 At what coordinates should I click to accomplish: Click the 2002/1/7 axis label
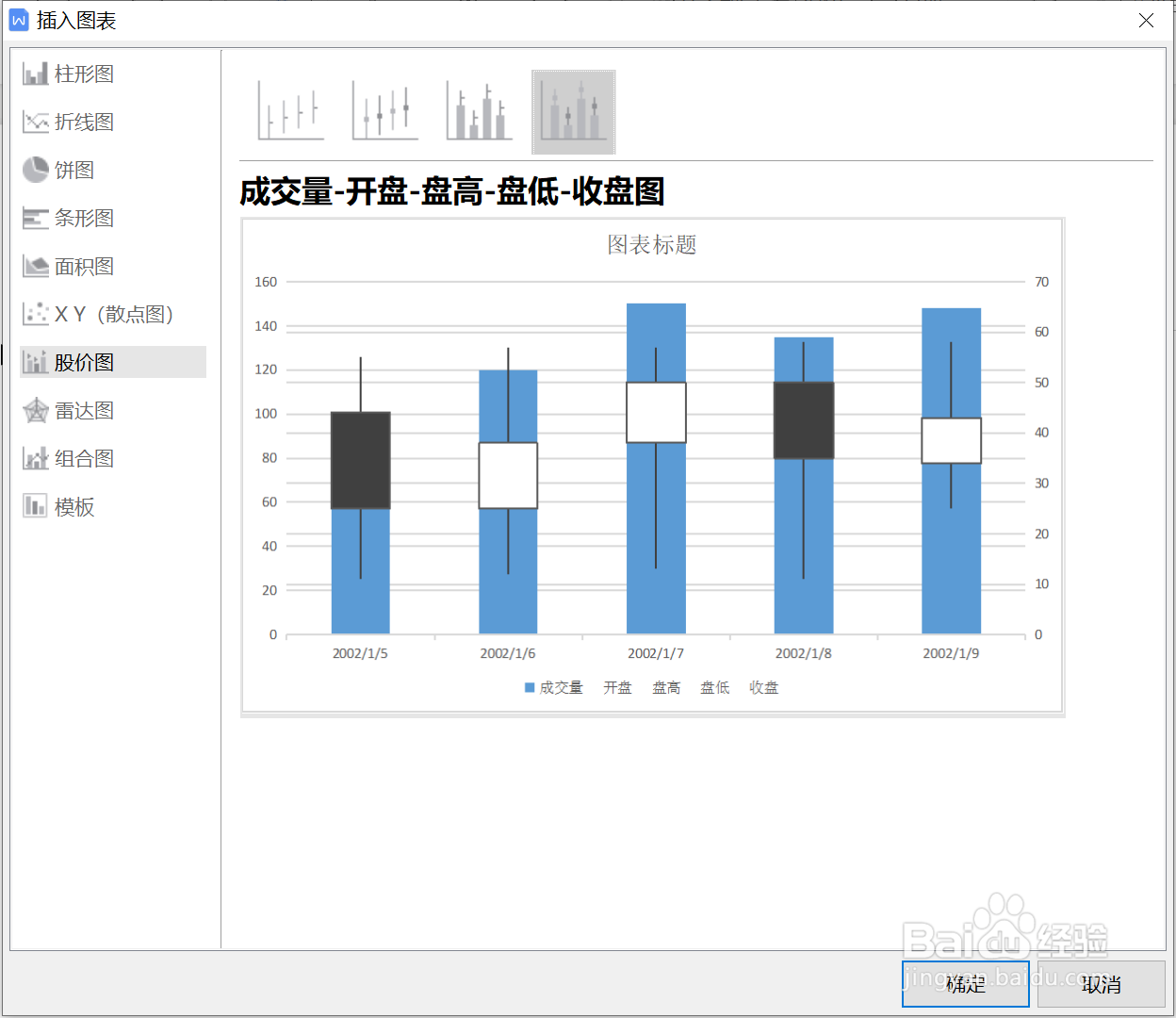656,653
